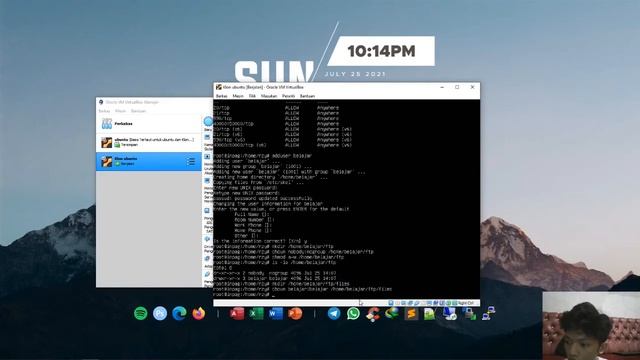Open Masukan menu in the VM window

coord(269,96)
